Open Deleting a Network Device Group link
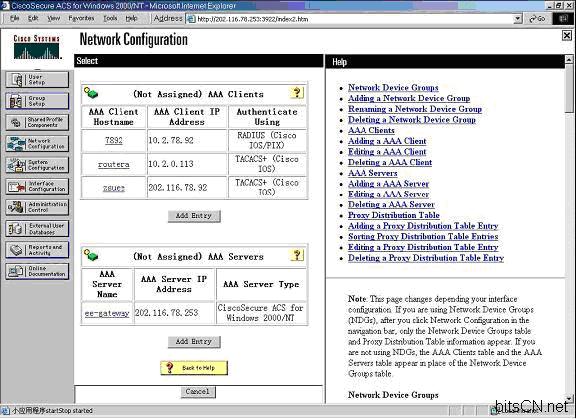Viewport: 577px width, 419px height. [412, 120]
